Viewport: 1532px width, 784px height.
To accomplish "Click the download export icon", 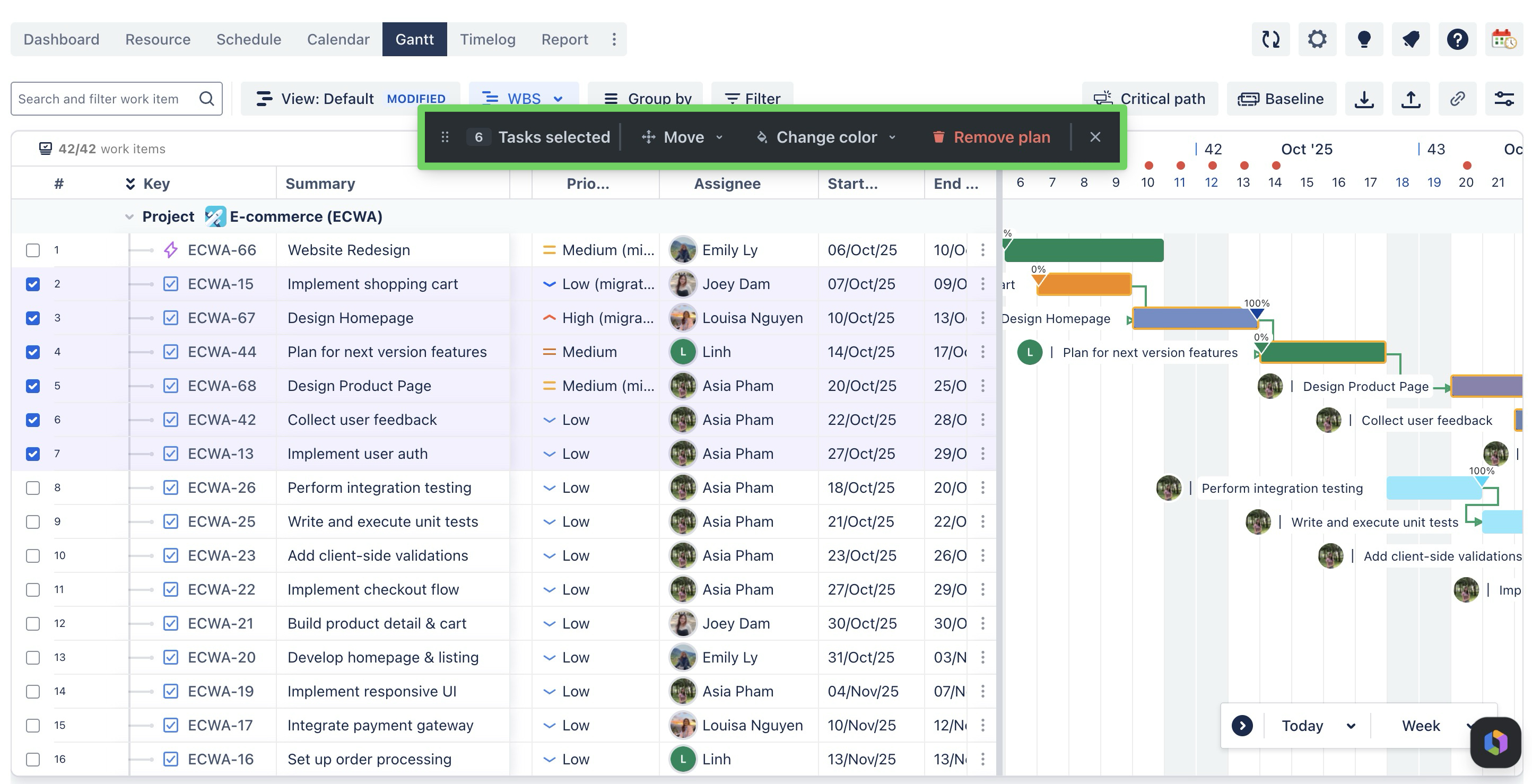I will click(x=1364, y=99).
